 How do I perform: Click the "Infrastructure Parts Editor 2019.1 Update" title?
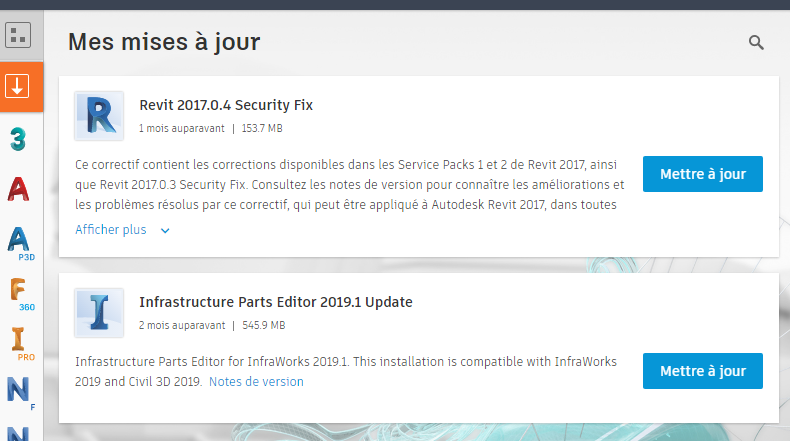[275, 302]
